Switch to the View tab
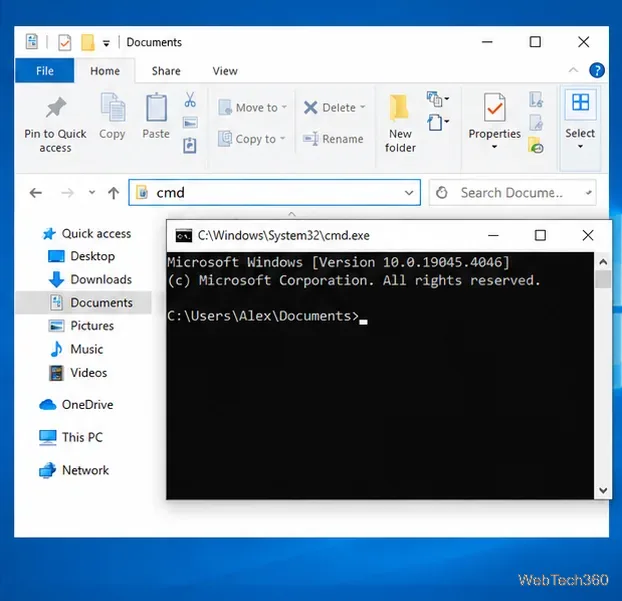Viewport: 622px width, 601px height. point(225,71)
